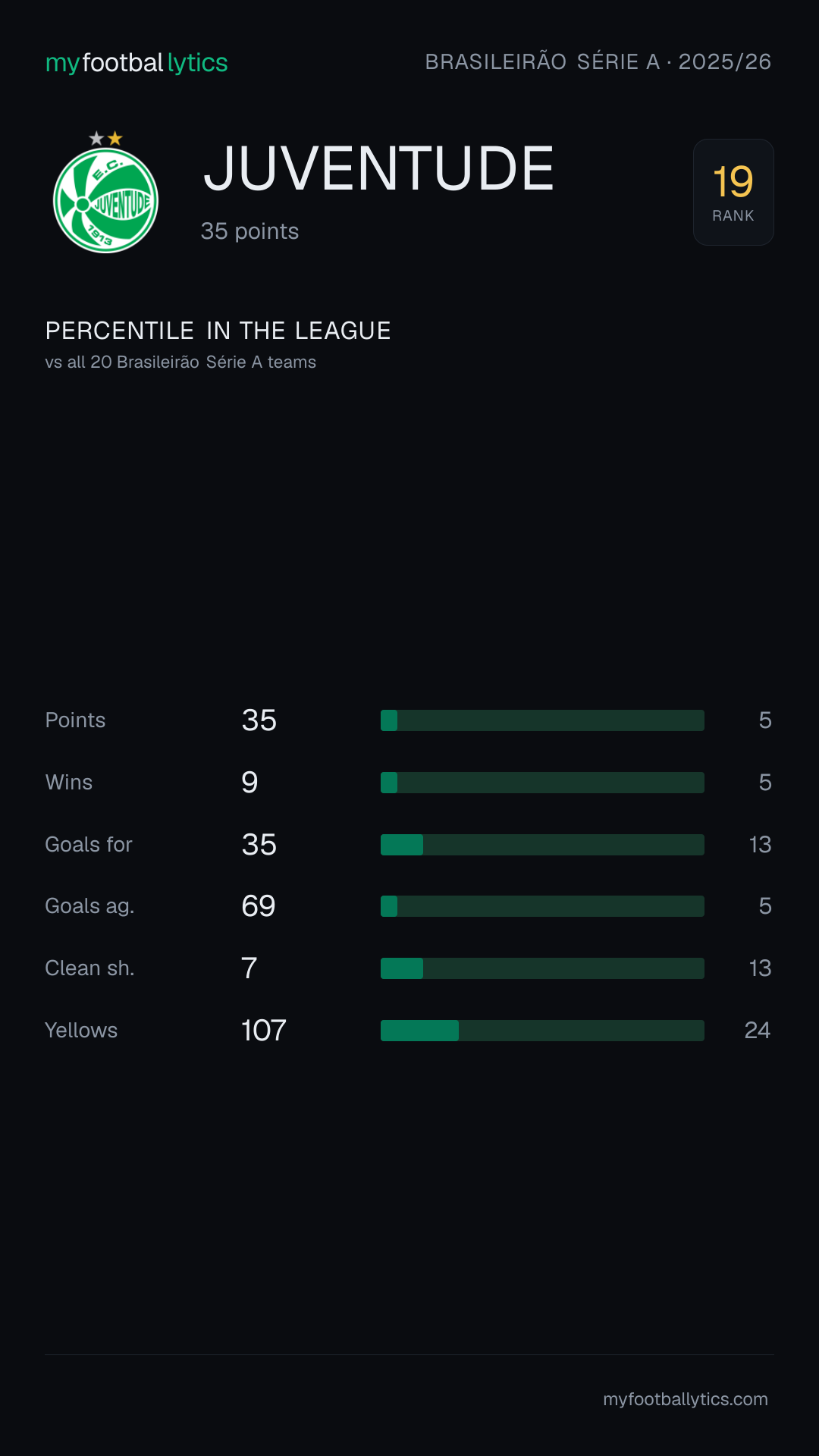Click the Yellows percentile number 24
Viewport: 819px width, 1456px height.
pyautogui.click(x=758, y=1031)
